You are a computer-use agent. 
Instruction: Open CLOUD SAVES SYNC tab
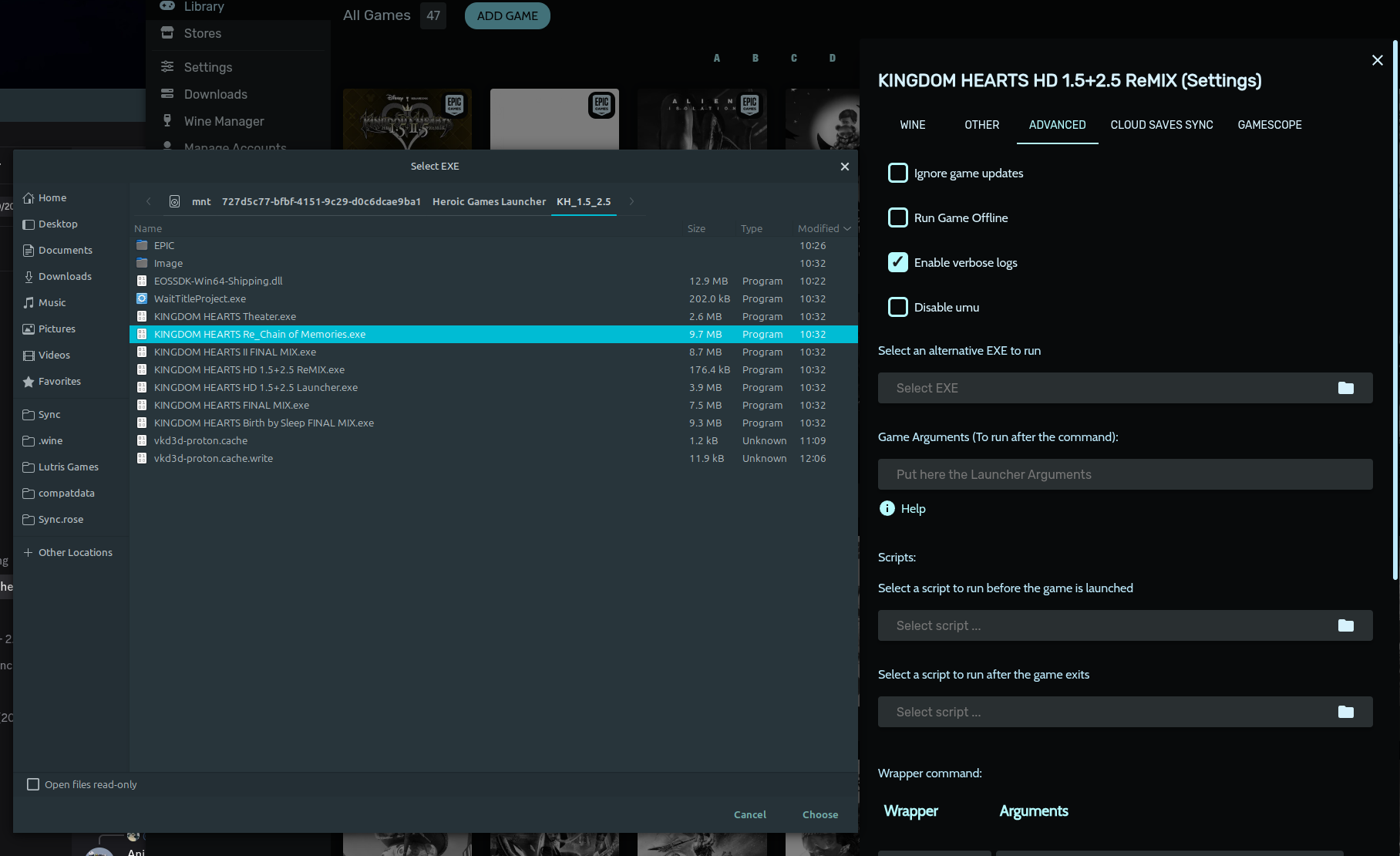click(x=1162, y=125)
